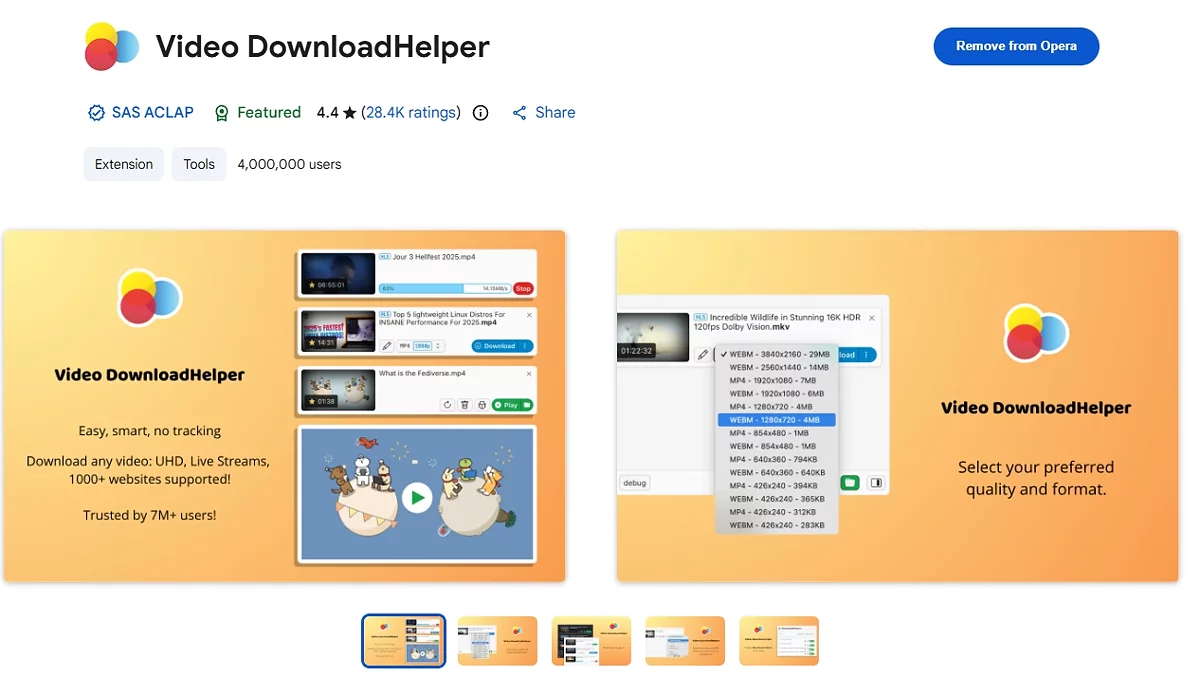Open the green folder icon beside Play button

tap(527, 405)
